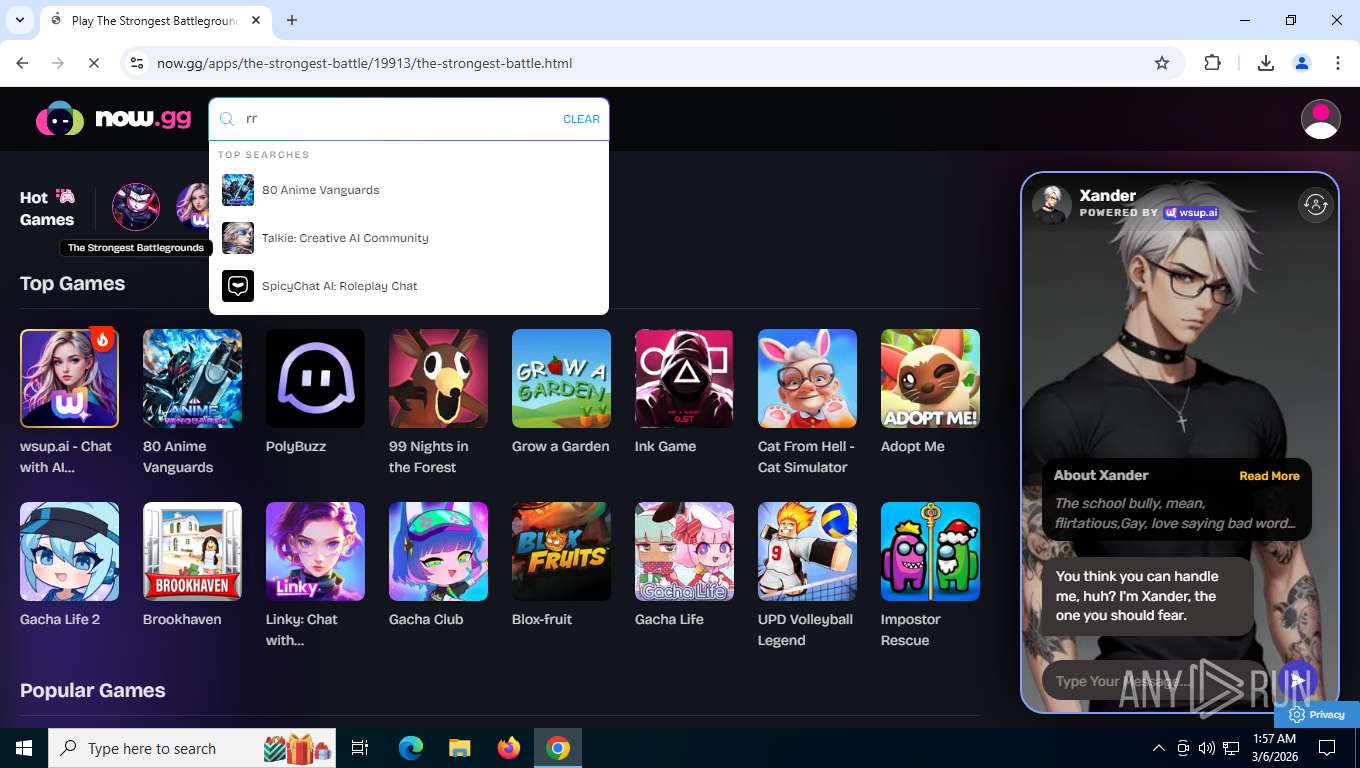1360x768 pixels.
Task: Open the Gacha Life game icon
Action: (x=684, y=551)
